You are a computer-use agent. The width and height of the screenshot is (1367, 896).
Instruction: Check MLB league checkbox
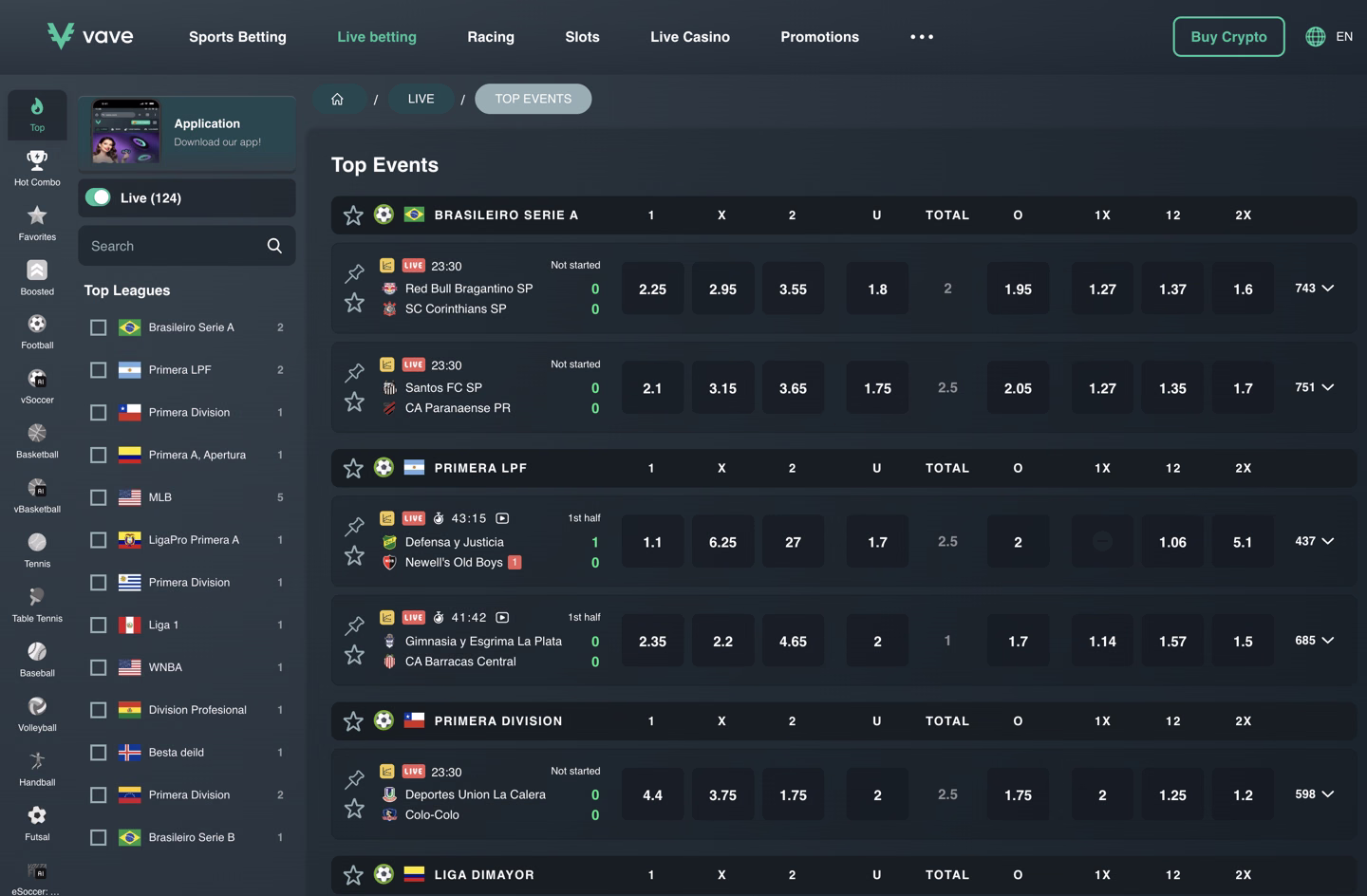[98, 497]
